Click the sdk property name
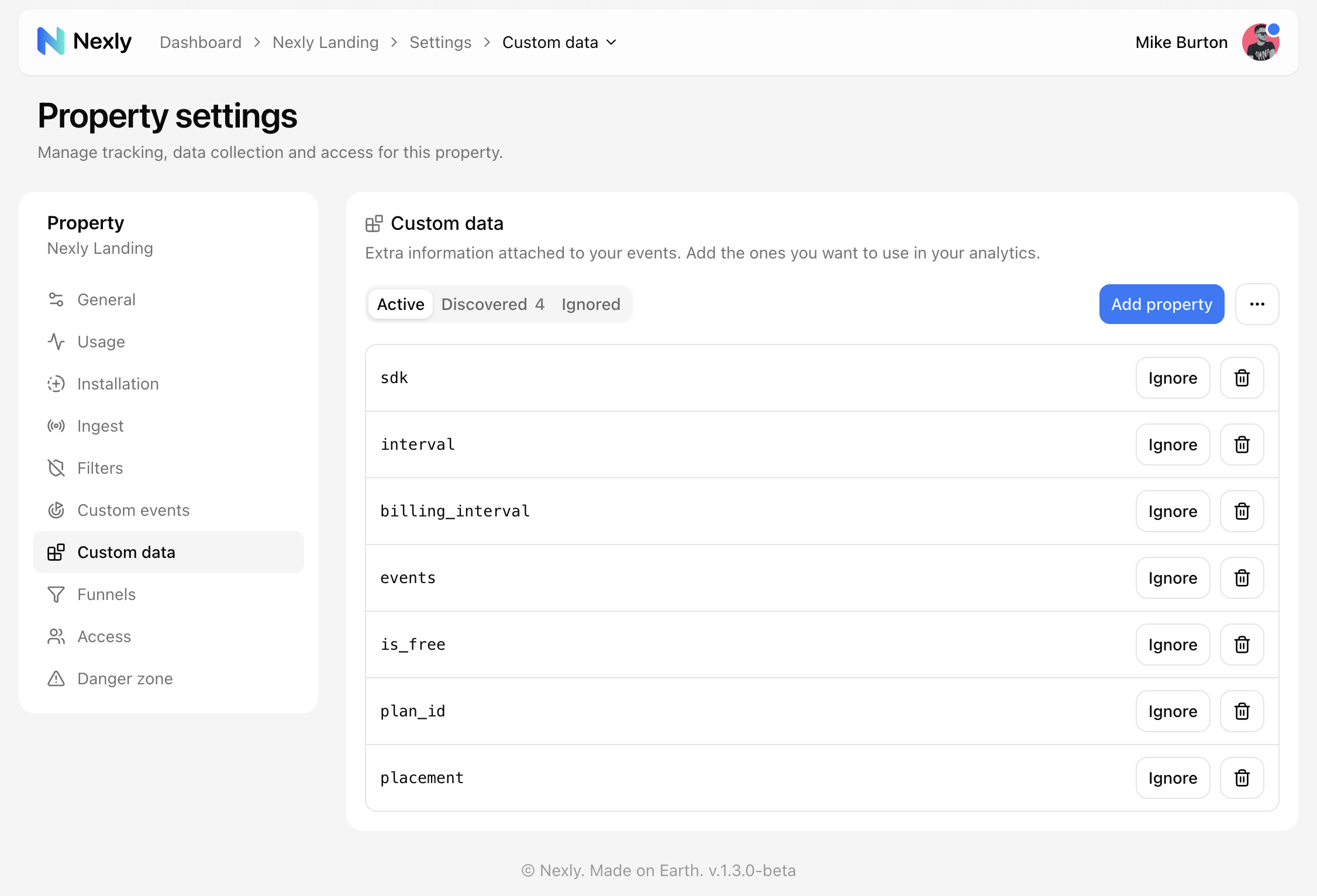1317x896 pixels. point(394,378)
